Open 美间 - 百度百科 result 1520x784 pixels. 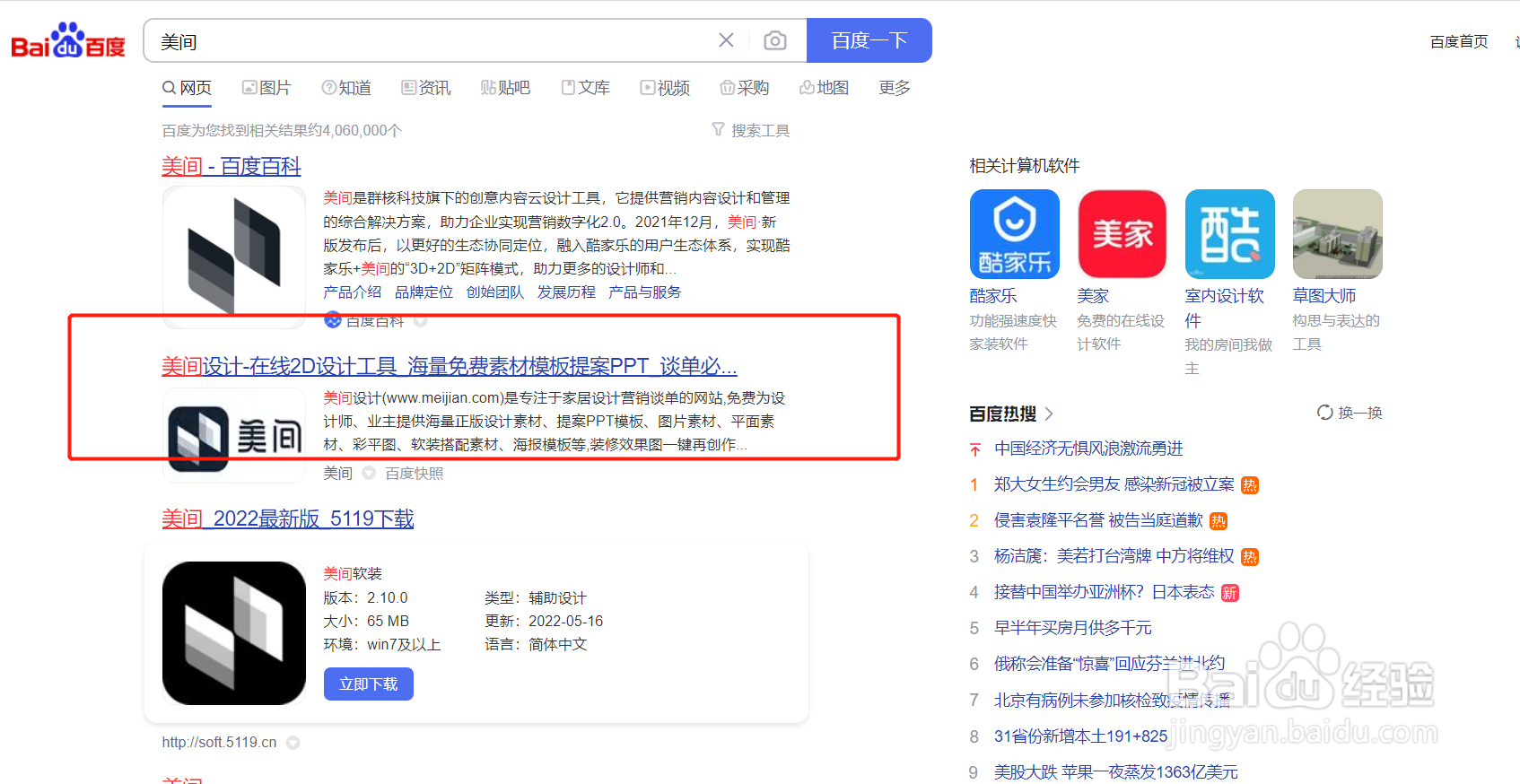(231, 167)
